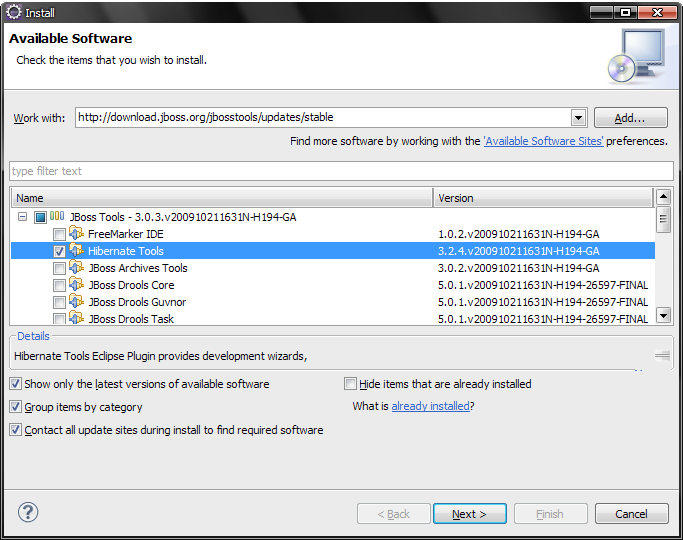Select the FreeMarker IDE row text
Viewport: 683px width, 540px height.
[x=125, y=234]
